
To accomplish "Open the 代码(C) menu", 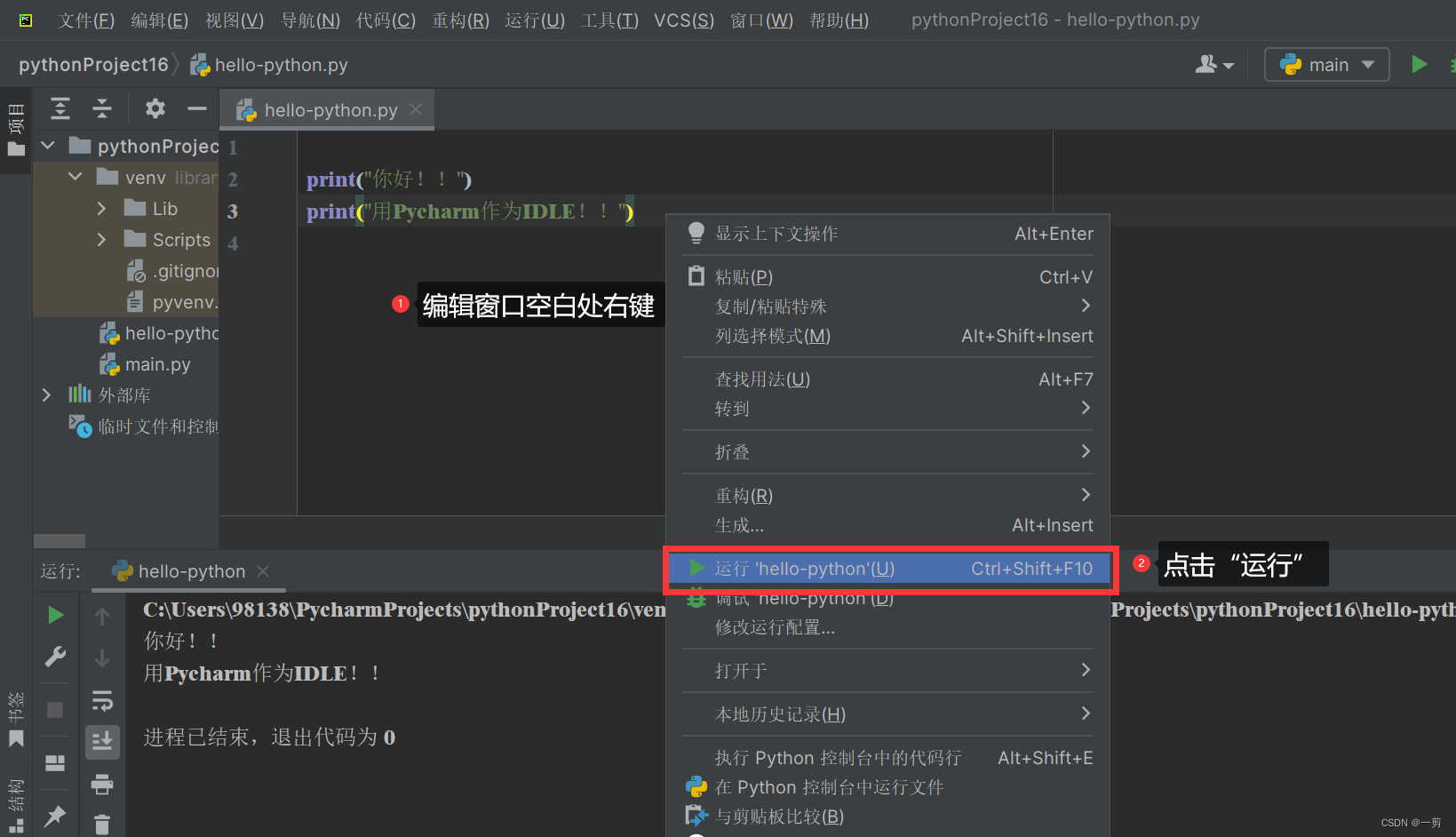I will pos(386,20).
